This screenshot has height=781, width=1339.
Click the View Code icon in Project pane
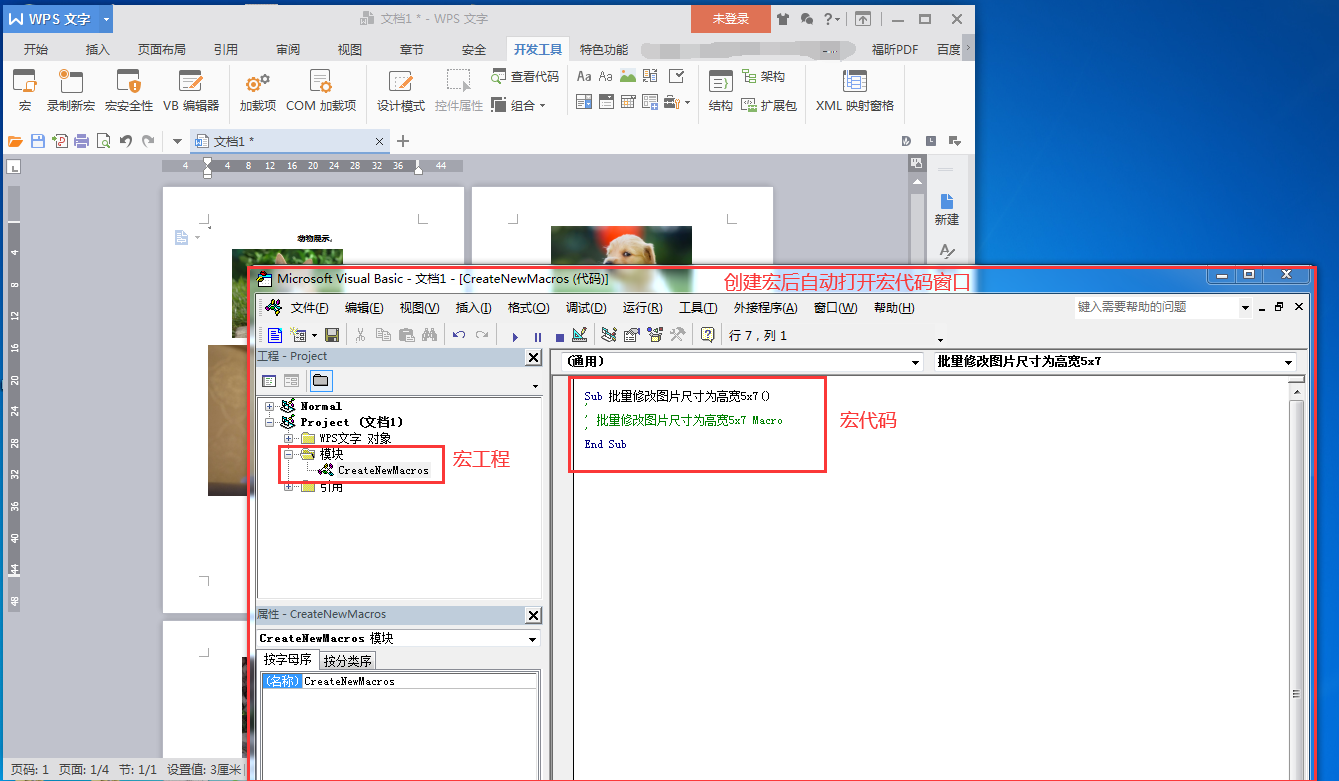coord(269,381)
